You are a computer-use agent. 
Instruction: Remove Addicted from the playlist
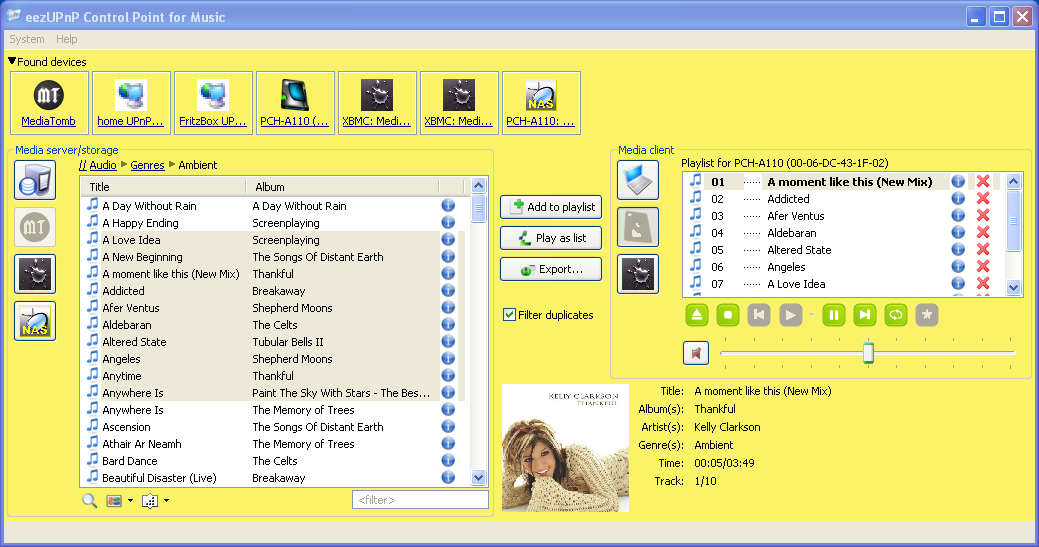pos(983,198)
